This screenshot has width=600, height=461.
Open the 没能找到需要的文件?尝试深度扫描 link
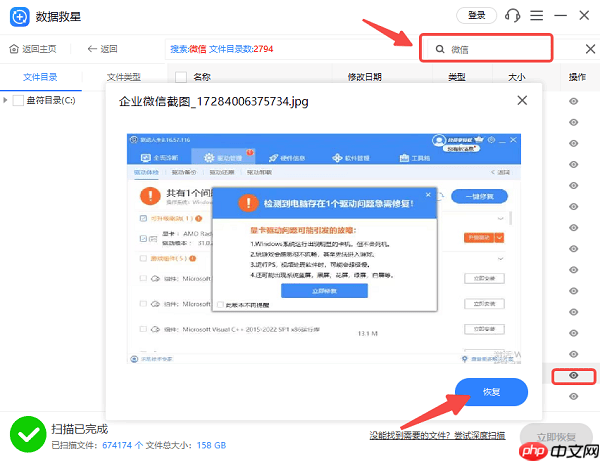[x=437, y=435]
